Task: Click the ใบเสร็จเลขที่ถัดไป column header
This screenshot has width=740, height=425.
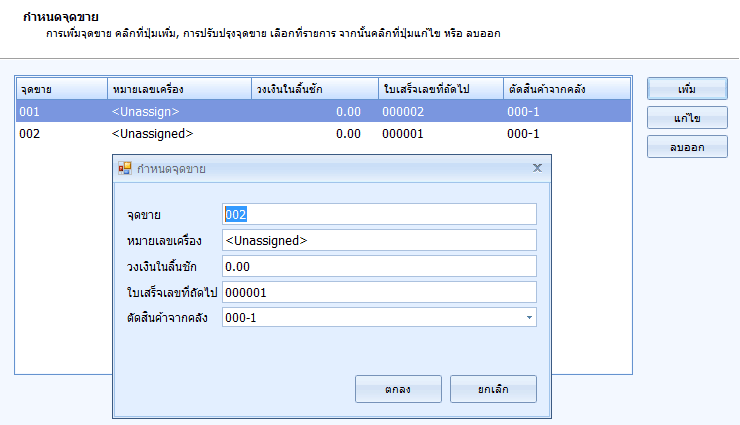Action: pos(439,89)
